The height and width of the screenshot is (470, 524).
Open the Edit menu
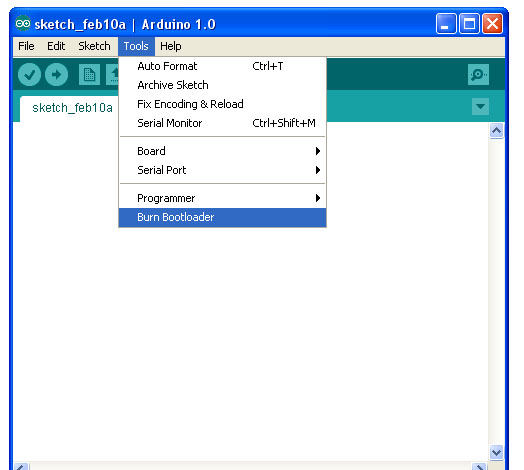[x=56, y=46]
